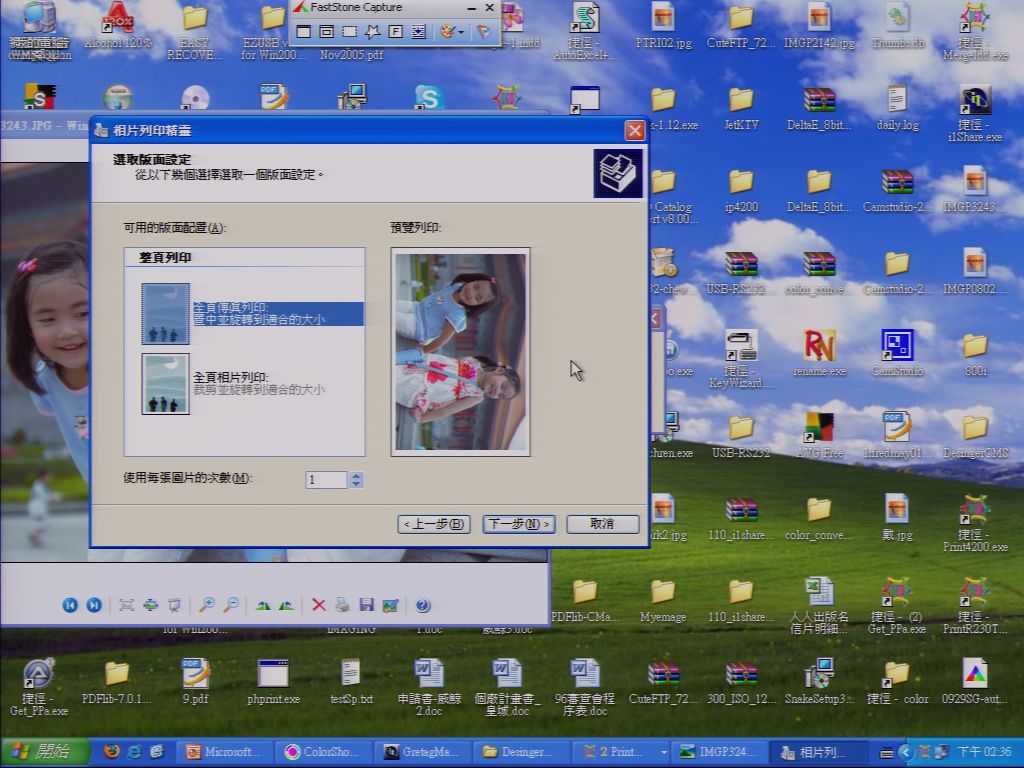Choose FastStone Capture Window/Object tool
The image size is (1024, 768).
click(327, 31)
